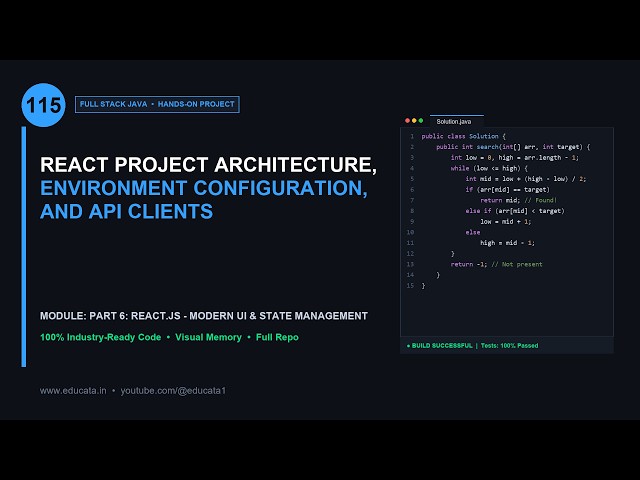The height and width of the screenshot is (480, 640).
Task: Click the green dot in code window
Action: pos(421,121)
